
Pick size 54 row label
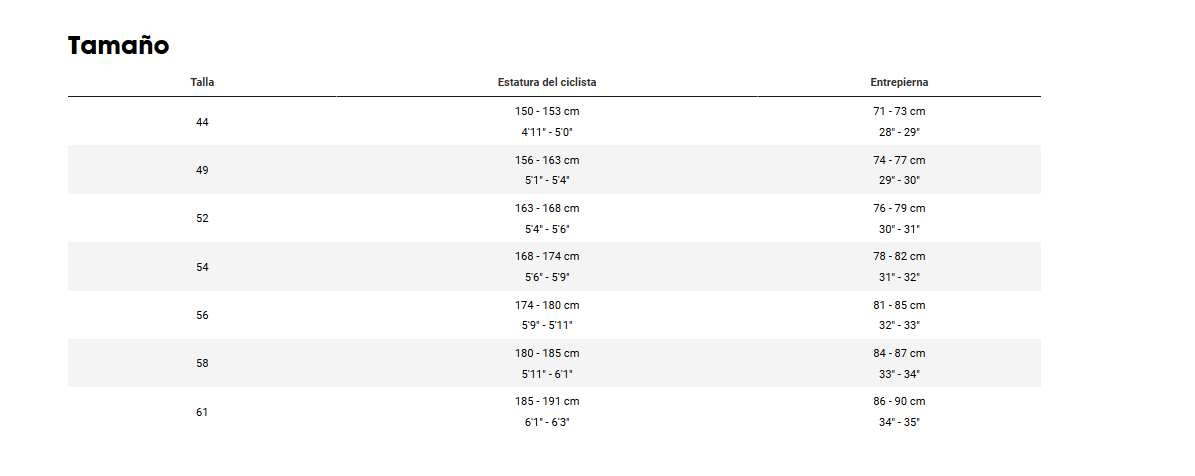click(x=202, y=267)
